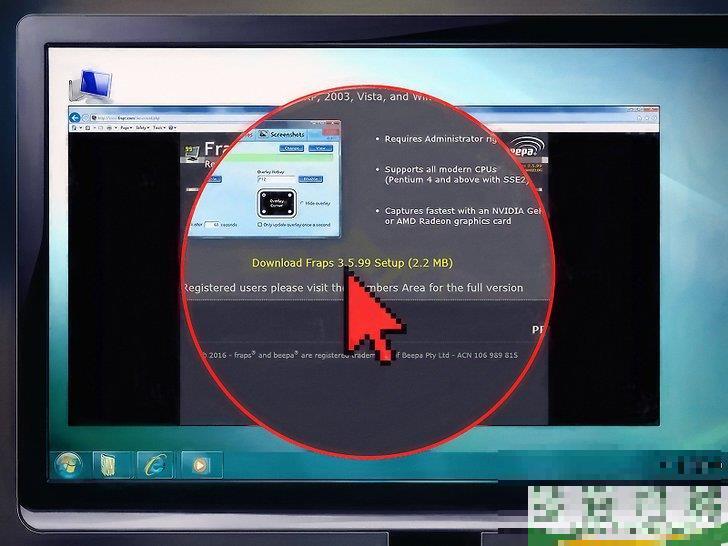
Task: Open the Windows Start menu orb
Action: pyautogui.click(x=68, y=464)
